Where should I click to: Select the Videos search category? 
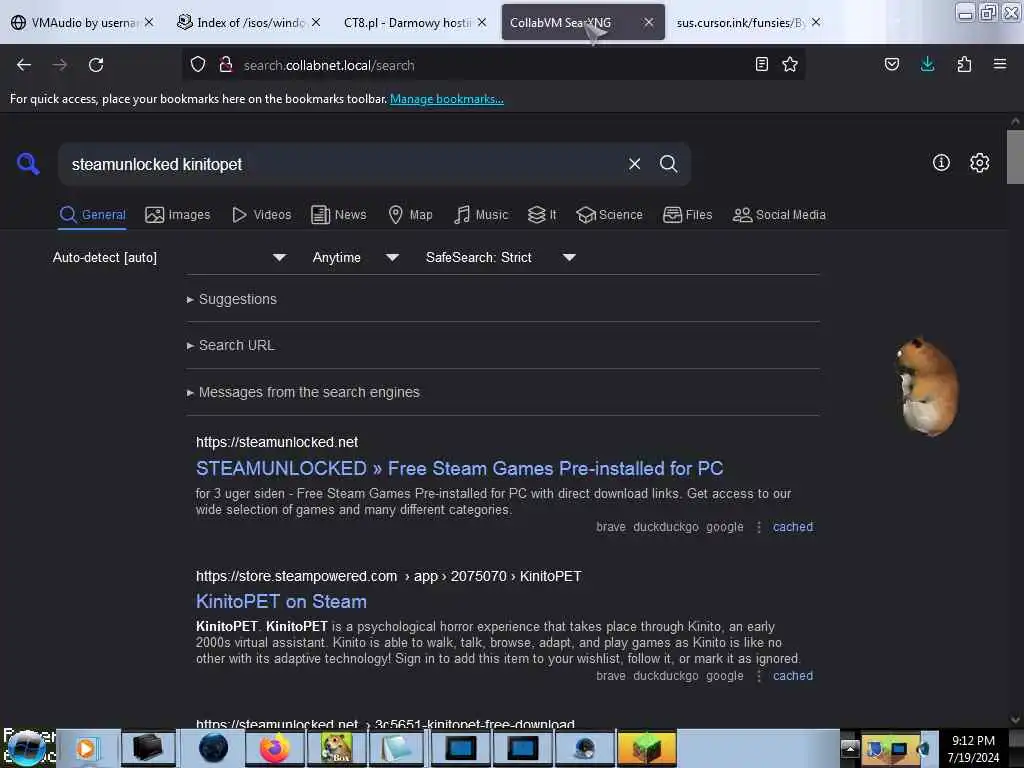[x=262, y=215]
